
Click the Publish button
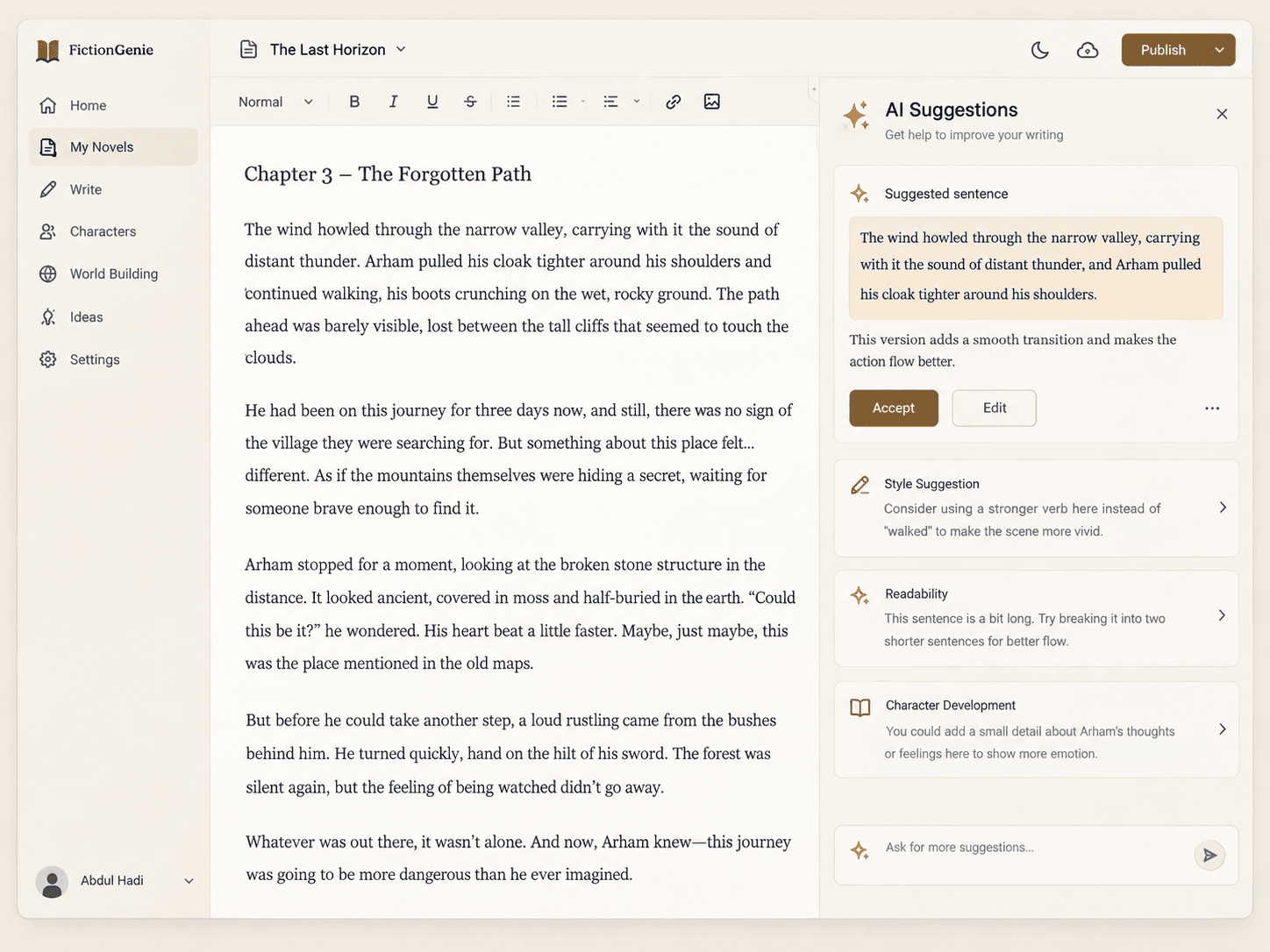pos(1163,50)
